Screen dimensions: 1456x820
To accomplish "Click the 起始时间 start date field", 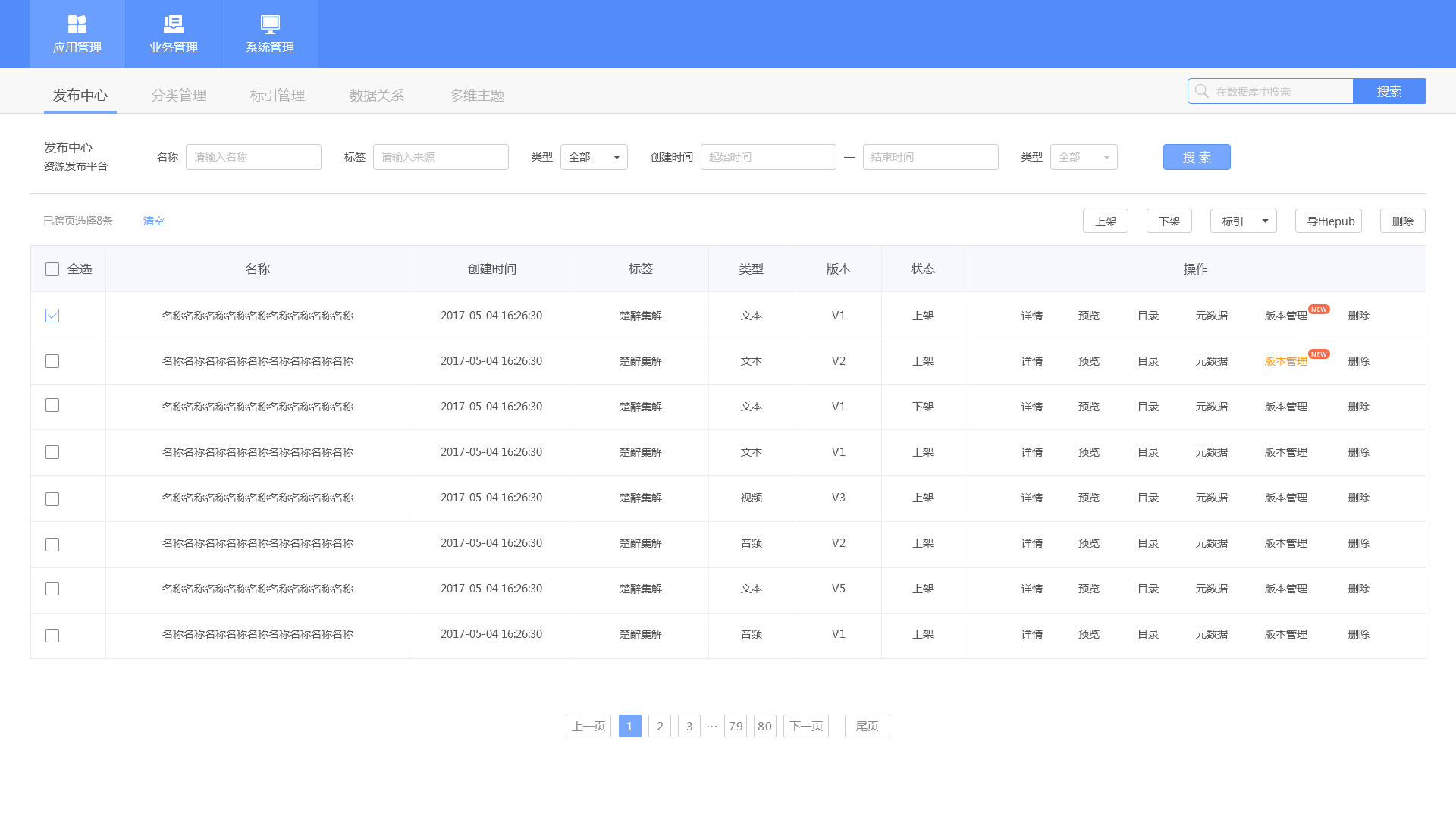I will [768, 157].
